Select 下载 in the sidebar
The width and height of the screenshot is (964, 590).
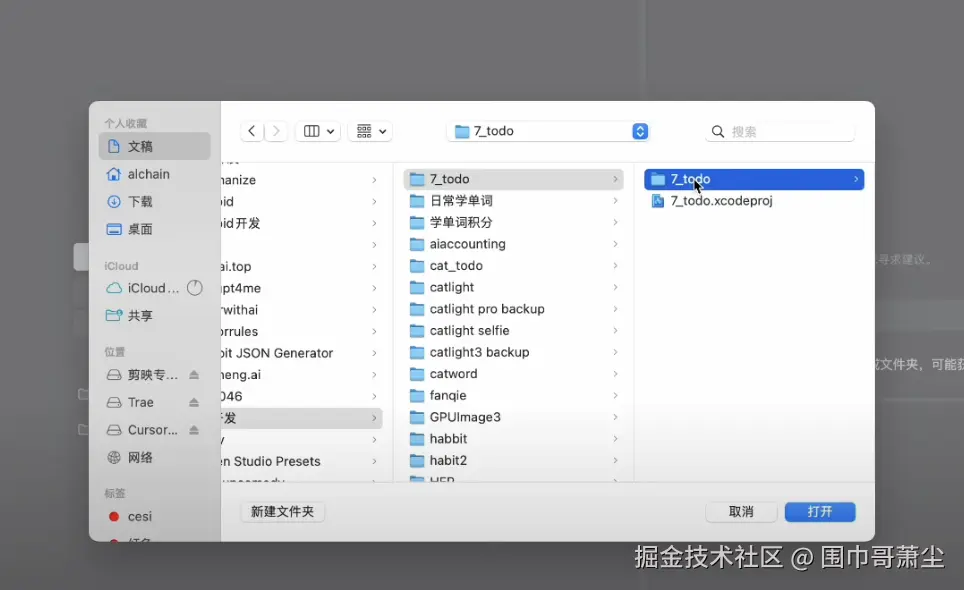tap(155, 202)
